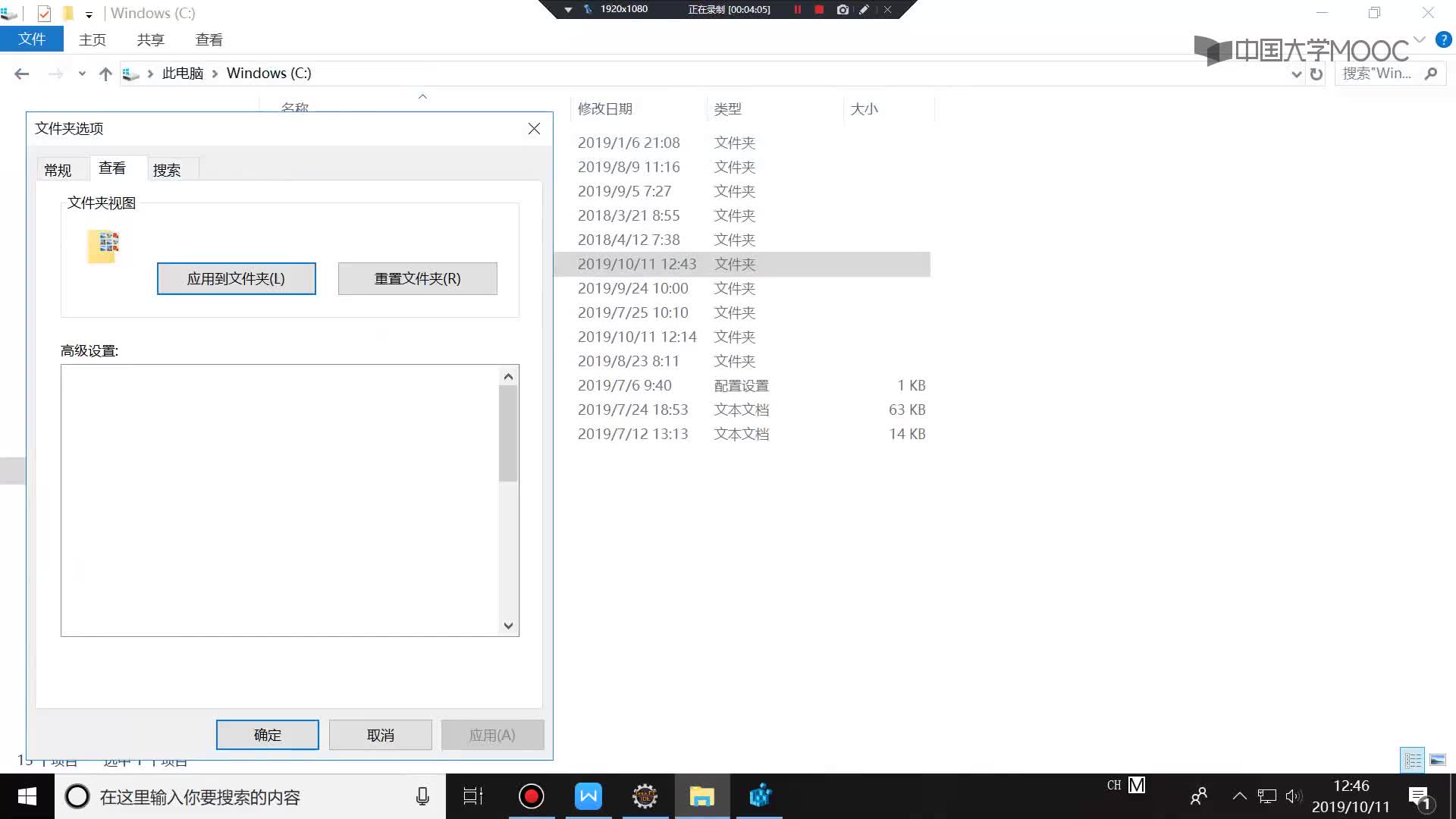This screenshot has height=819, width=1456.
Task: Confirm with 确定 button
Action: (x=267, y=735)
